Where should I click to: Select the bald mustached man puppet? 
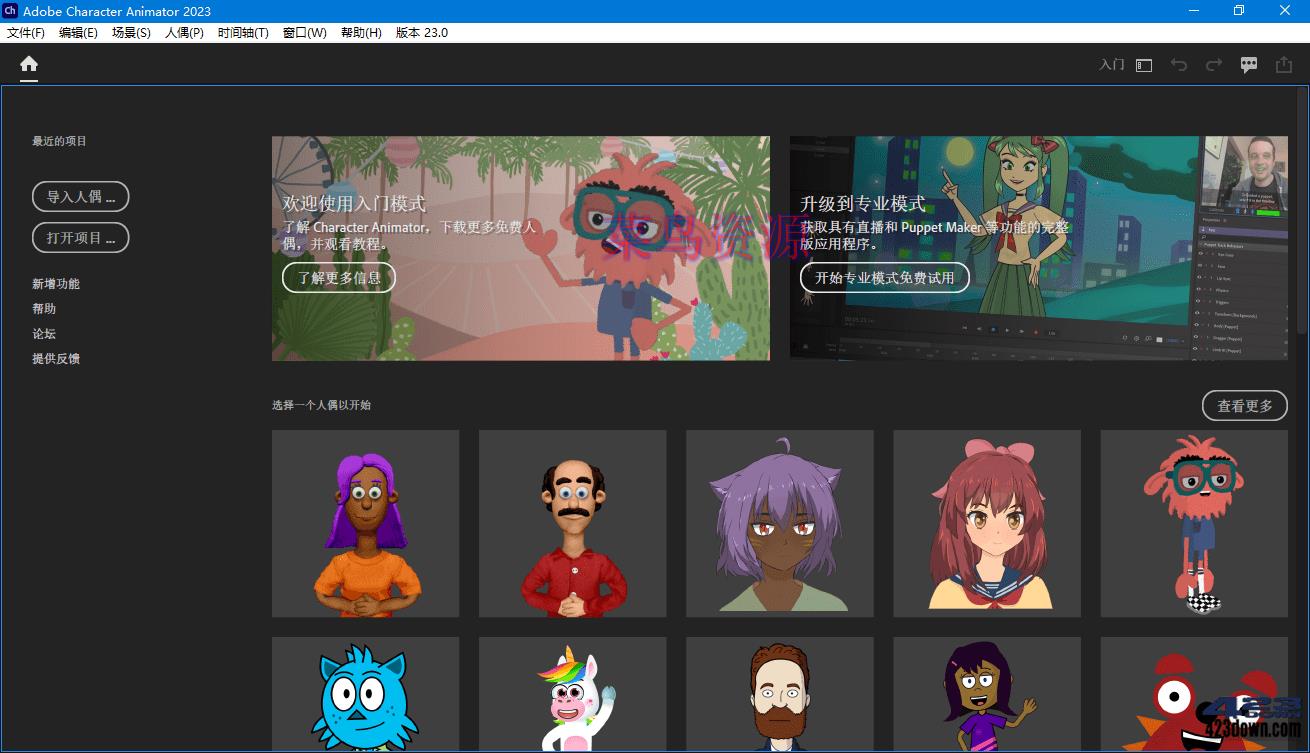click(572, 523)
